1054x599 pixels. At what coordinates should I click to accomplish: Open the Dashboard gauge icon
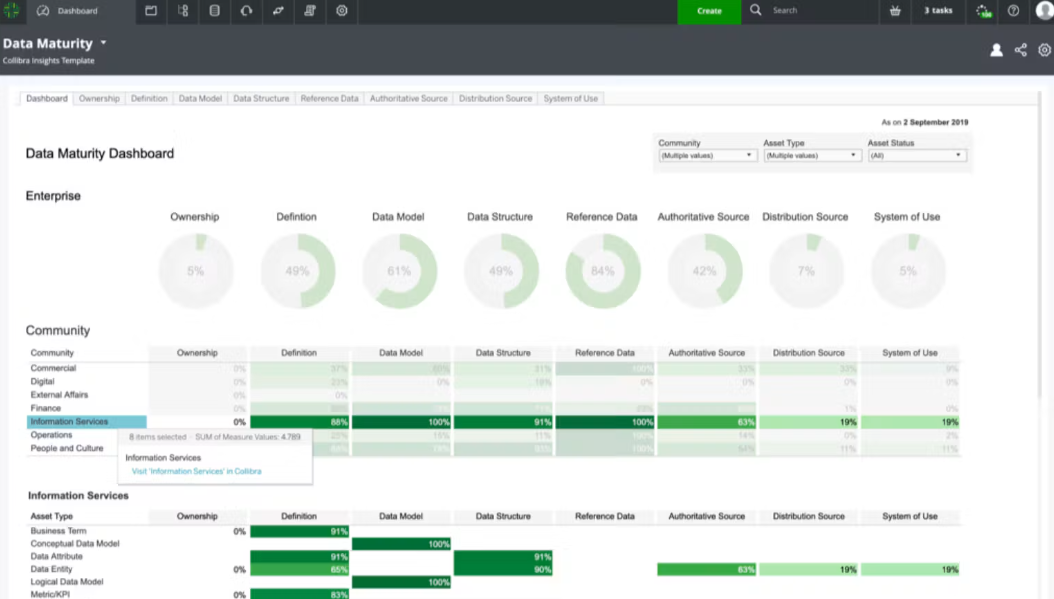(x=43, y=11)
